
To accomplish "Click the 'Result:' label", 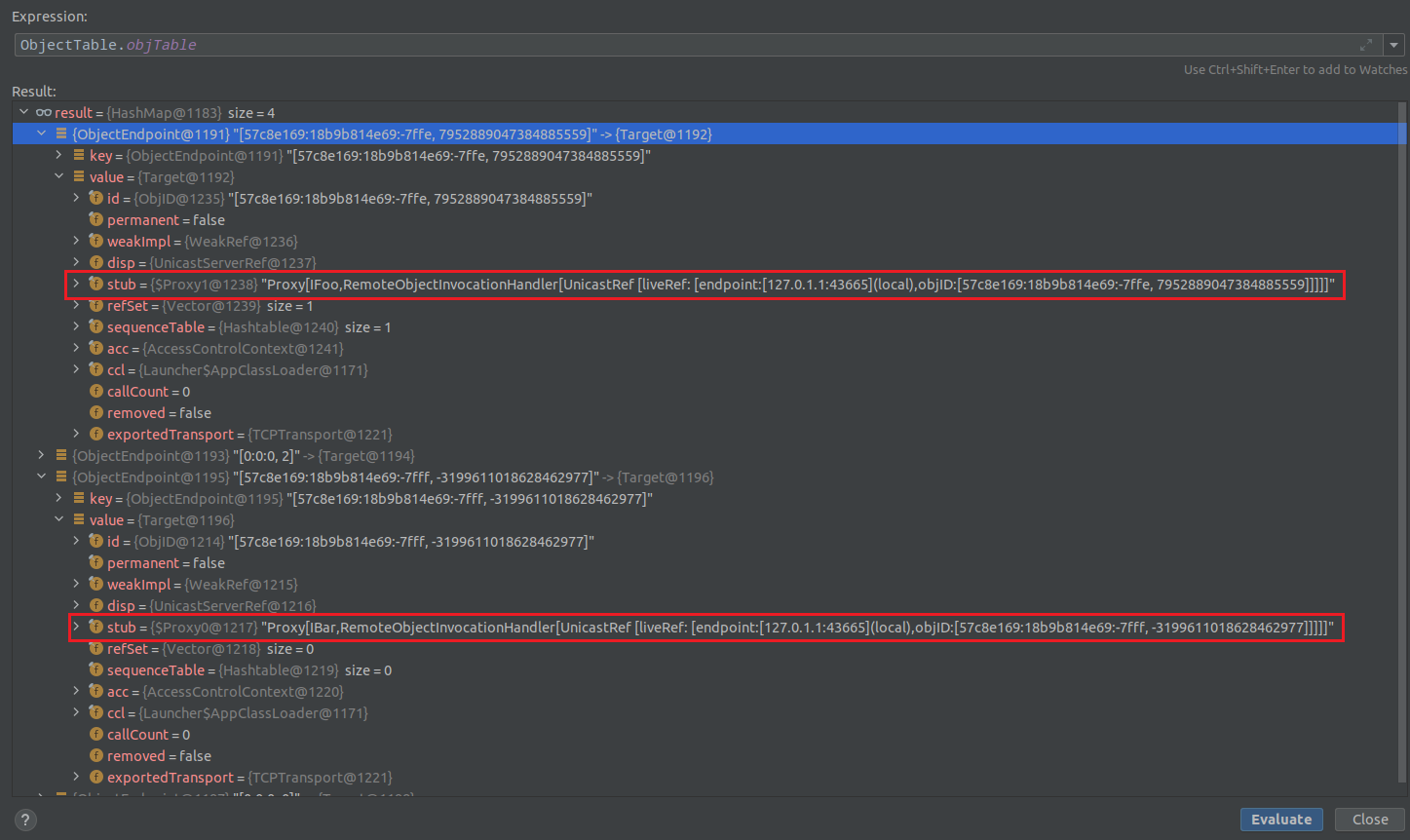I will coord(34,92).
